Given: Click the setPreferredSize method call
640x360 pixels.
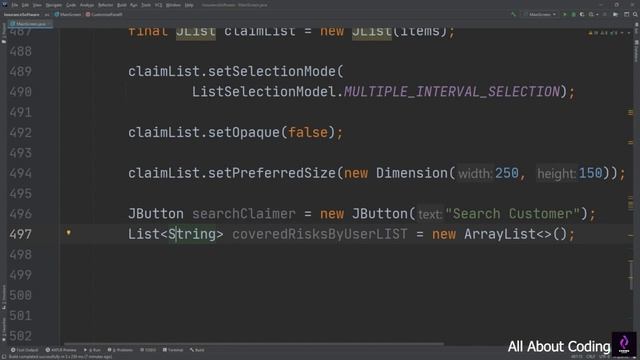Looking at the screenshot, I should tap(271, 173).
